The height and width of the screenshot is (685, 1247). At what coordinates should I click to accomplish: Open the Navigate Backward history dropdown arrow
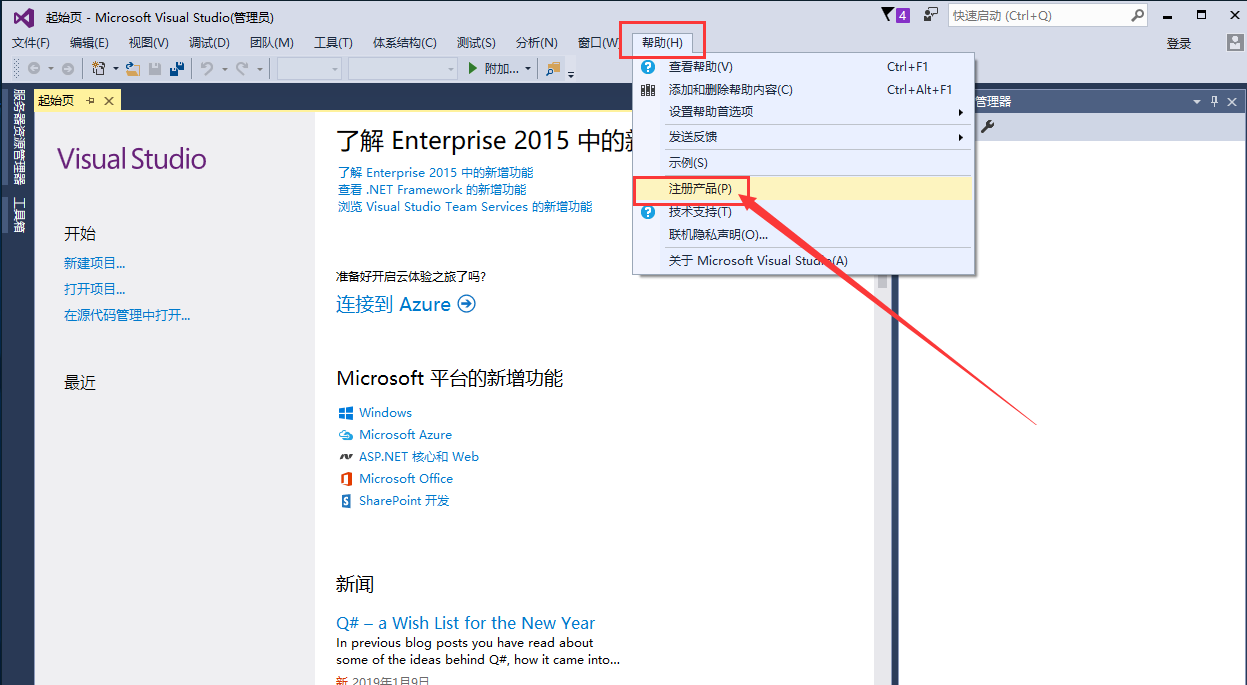click(50, 69)
